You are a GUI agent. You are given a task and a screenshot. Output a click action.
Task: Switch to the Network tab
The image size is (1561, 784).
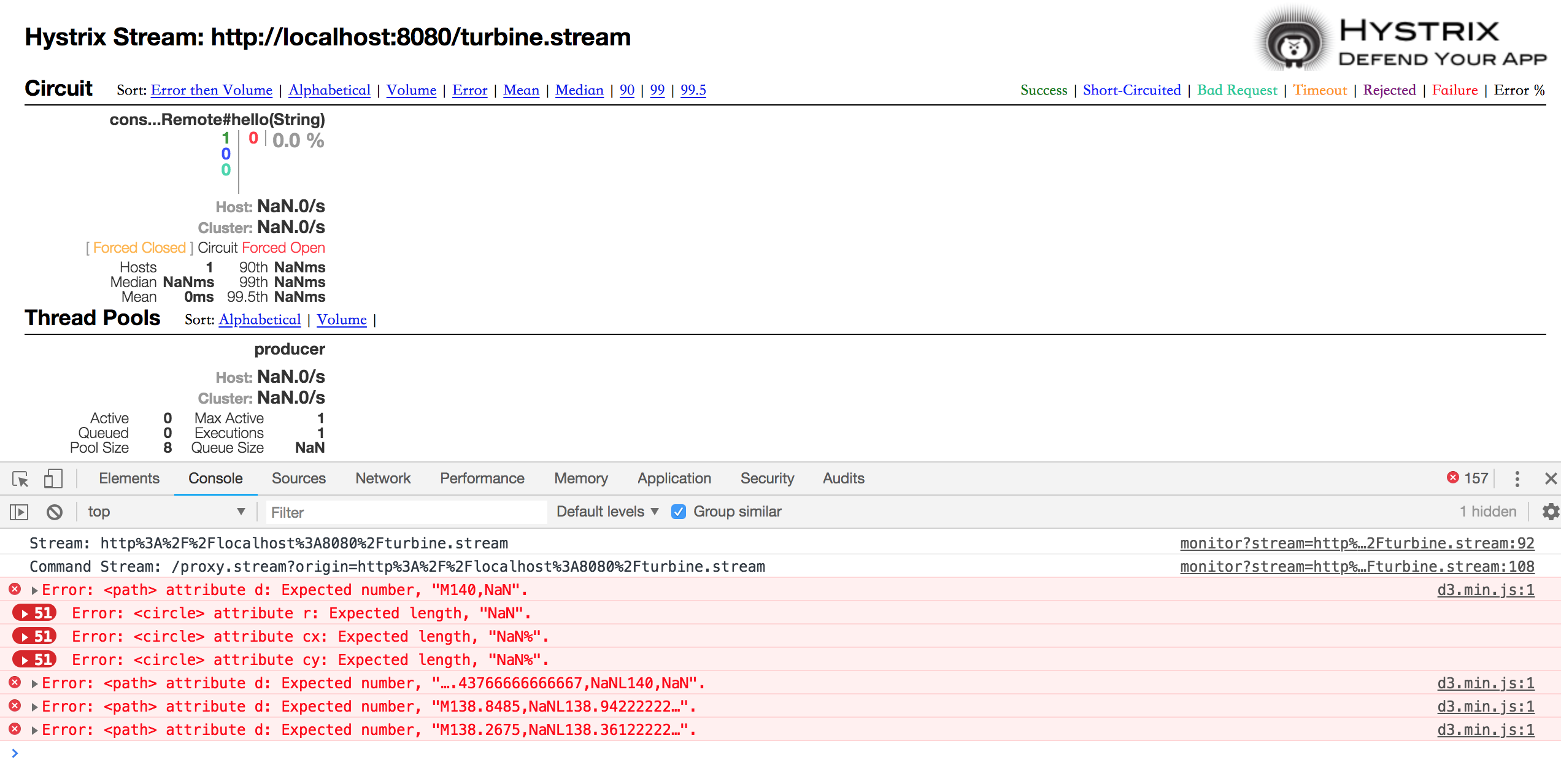pos(382,478)
